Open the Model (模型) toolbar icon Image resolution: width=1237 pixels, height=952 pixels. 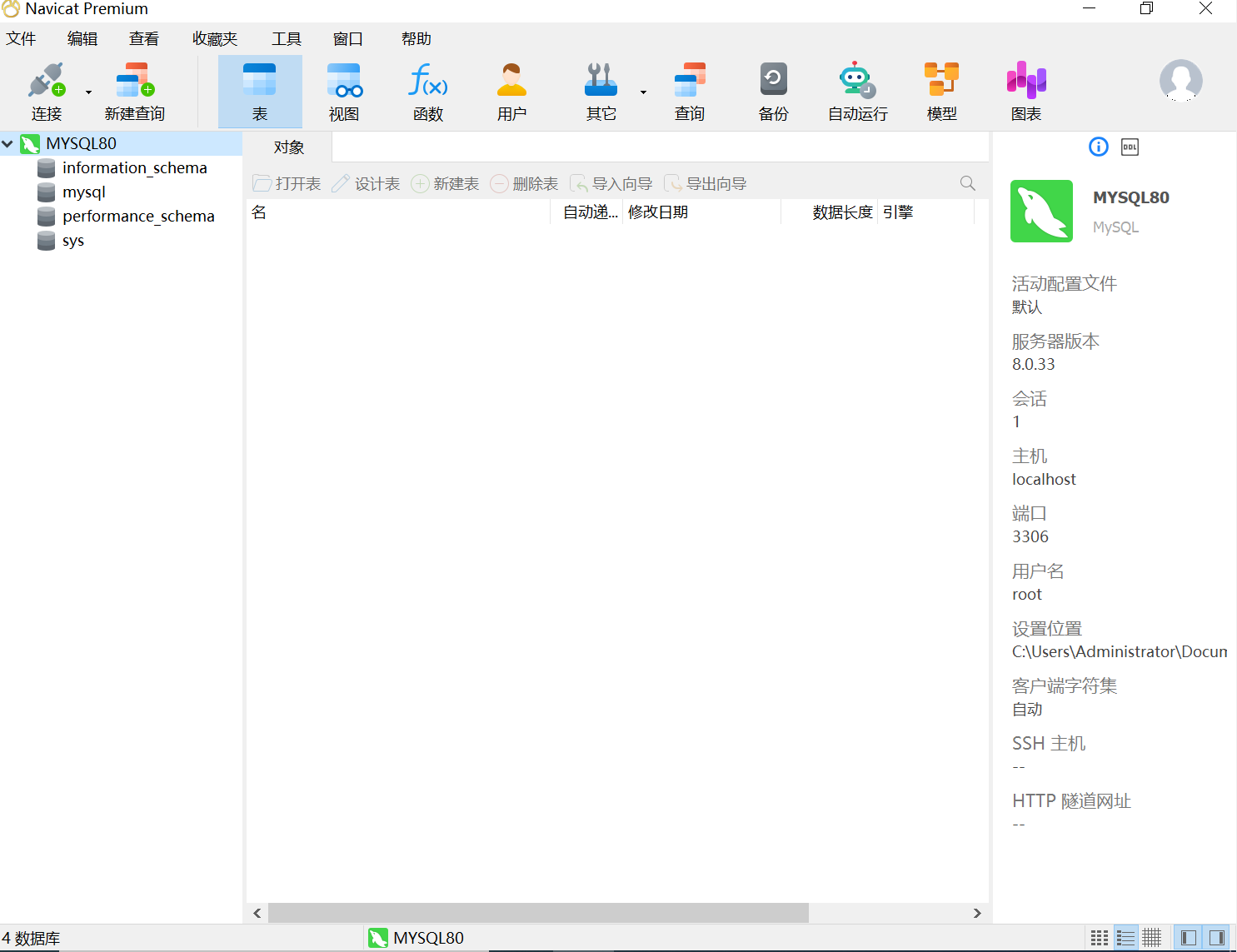[x=941, y=82]
